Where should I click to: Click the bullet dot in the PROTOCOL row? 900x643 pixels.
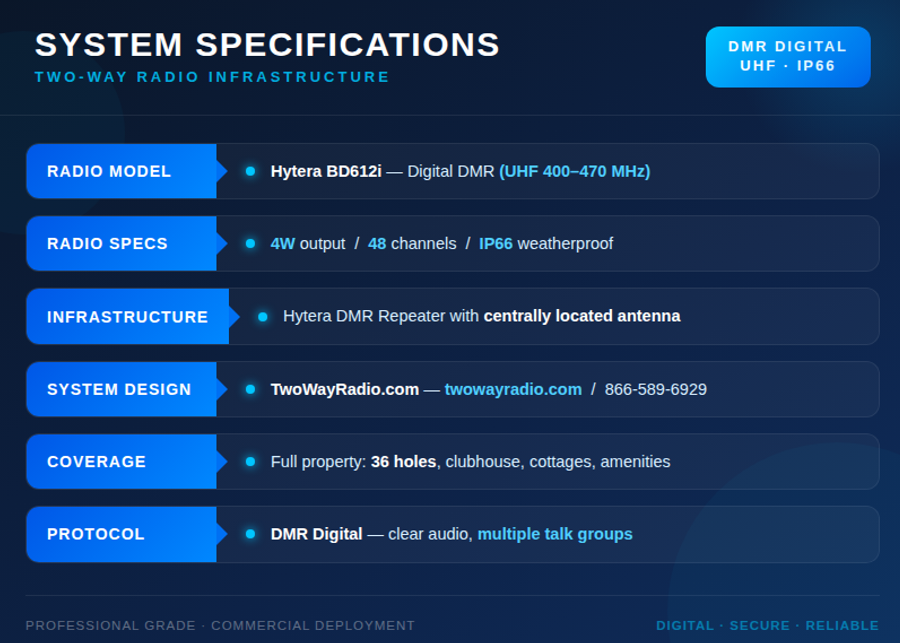250,534
